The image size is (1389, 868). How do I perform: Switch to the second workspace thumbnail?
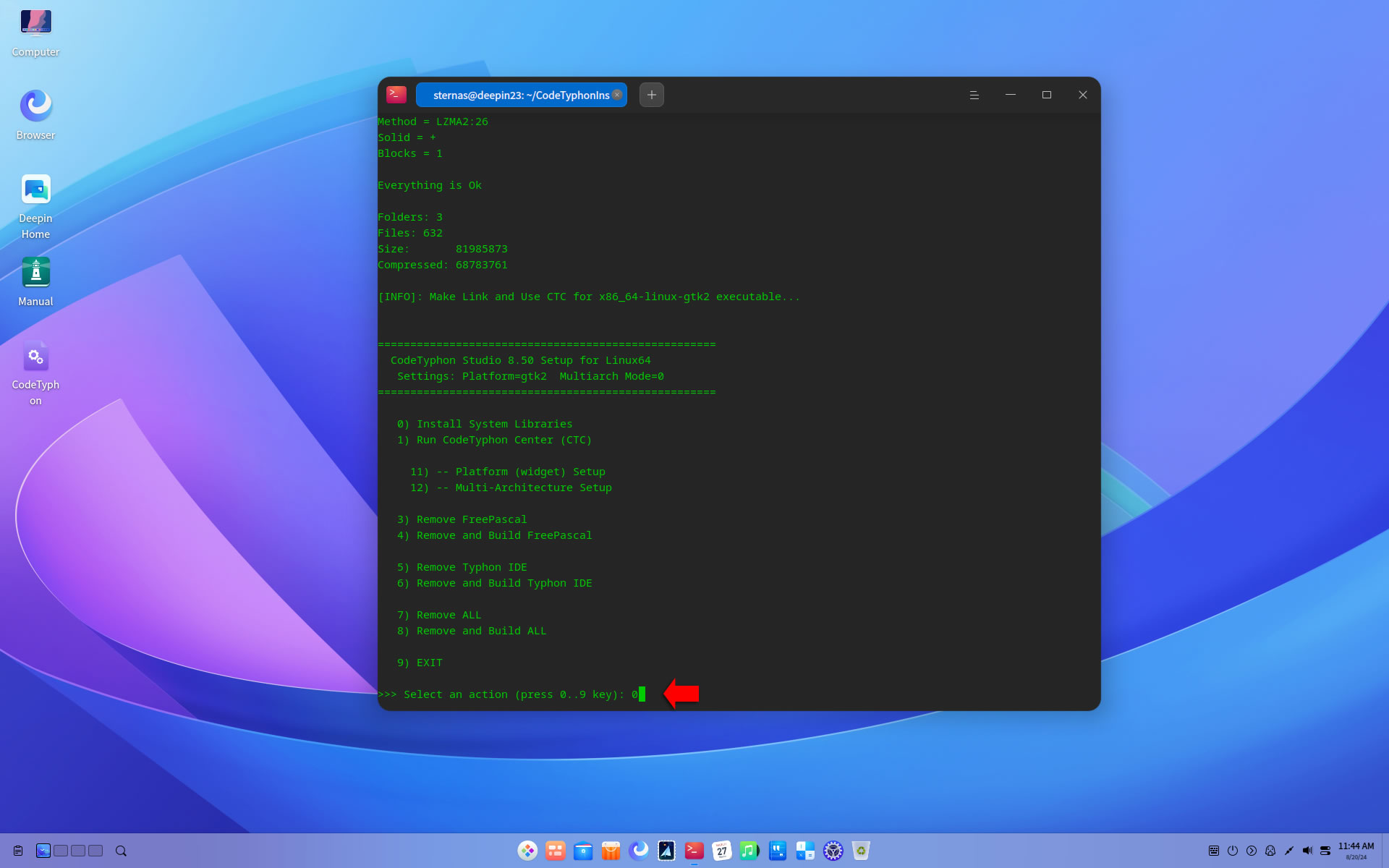click(61, 851)
